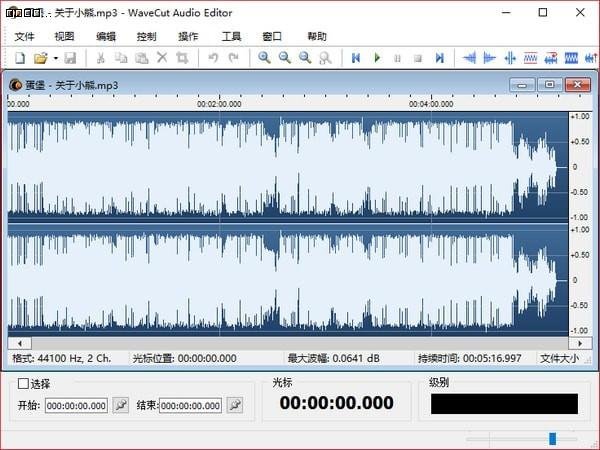Create a new file with toolbar icon

pyautogui.click(x=20, y=58)
